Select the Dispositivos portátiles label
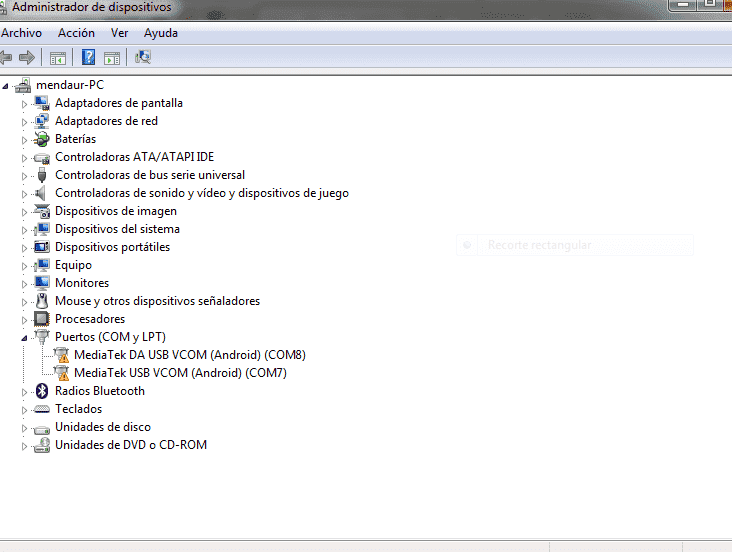 (x=113, y=247)
